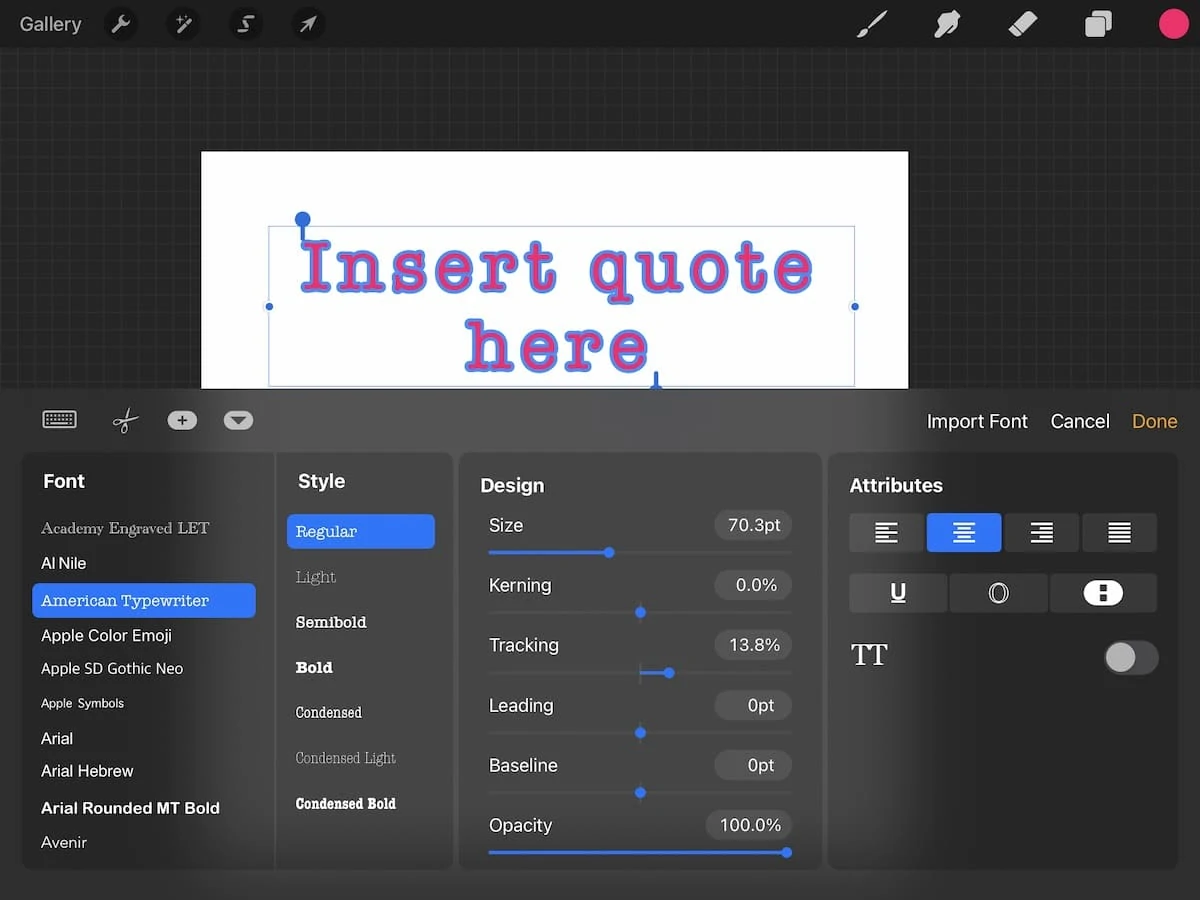This screenshot has height=900, width=1200.
Task: Confirm text edits with Done
Action: click(x=1154, y=421)
